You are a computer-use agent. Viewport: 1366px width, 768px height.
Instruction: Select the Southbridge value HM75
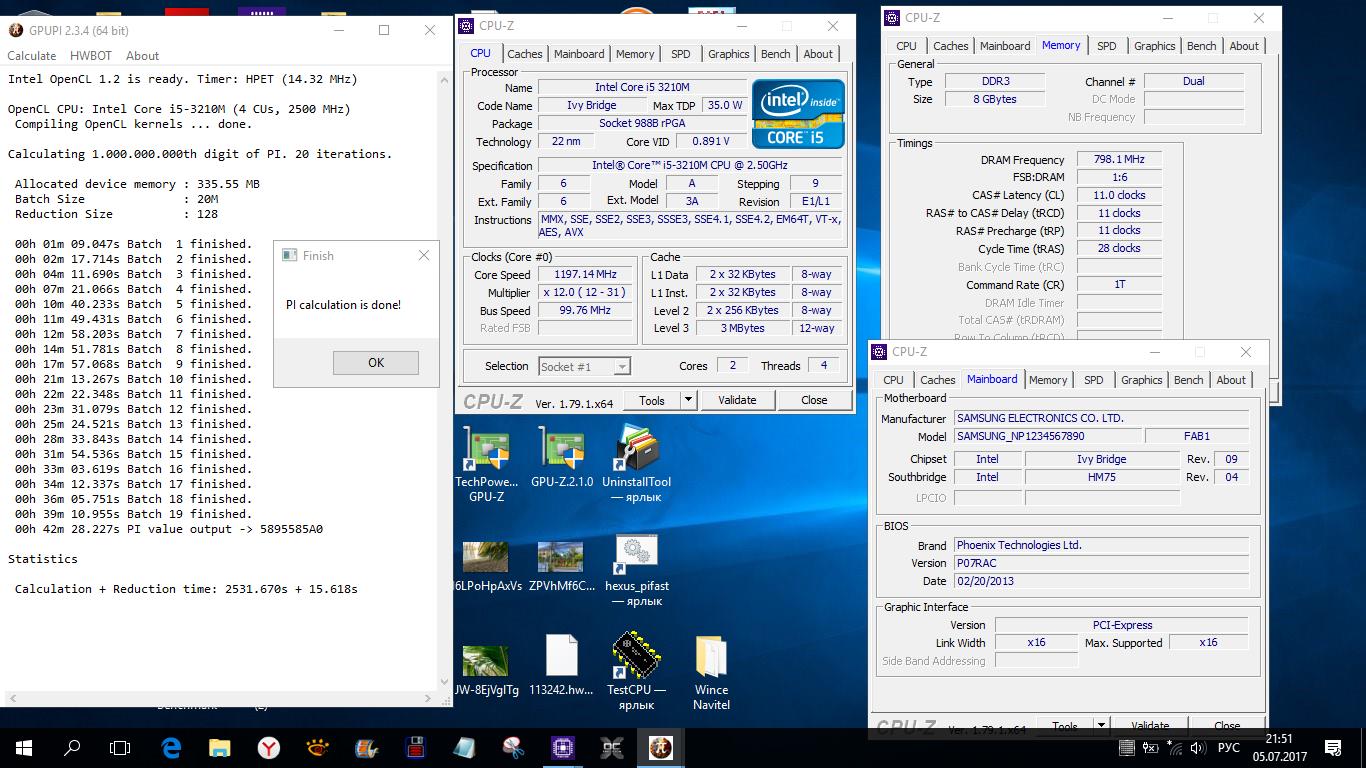coord(1102,477)
